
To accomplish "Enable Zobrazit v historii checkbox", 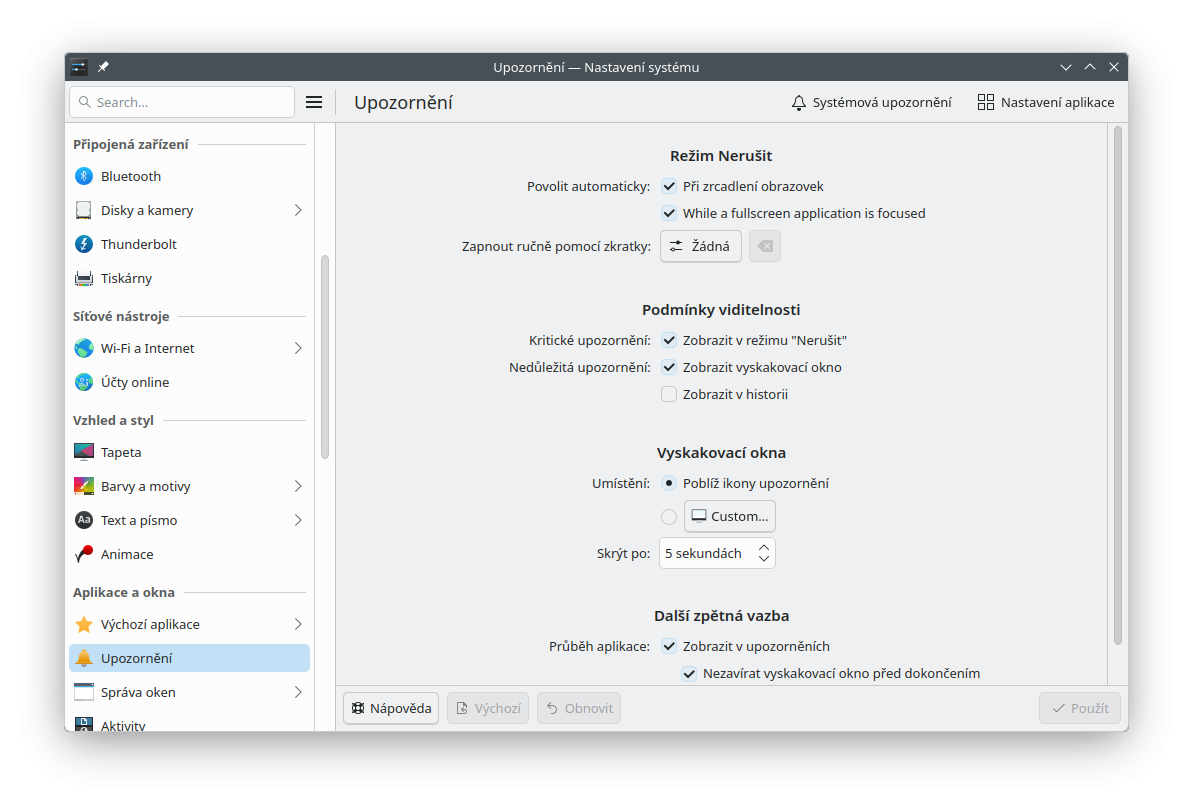I will [670, 394].
